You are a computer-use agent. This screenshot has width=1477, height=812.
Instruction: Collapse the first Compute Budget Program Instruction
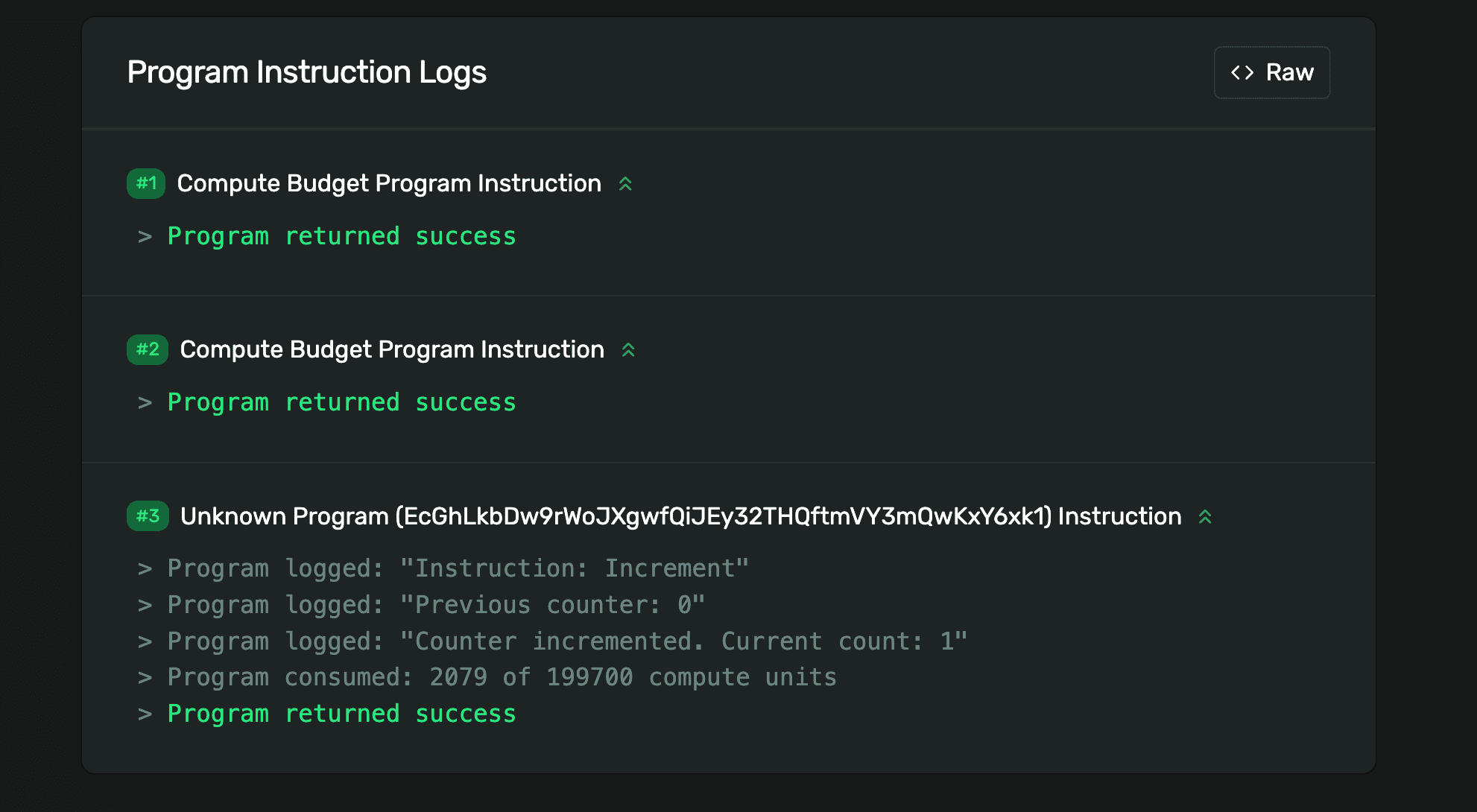coord(626,183)
